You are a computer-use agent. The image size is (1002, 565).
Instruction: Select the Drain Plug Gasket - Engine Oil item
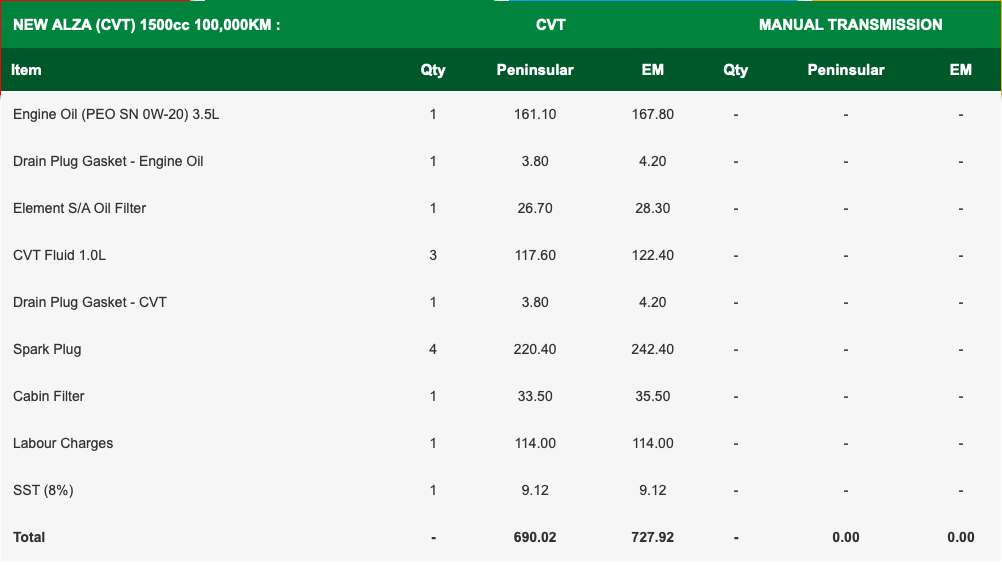pos(108,161)
